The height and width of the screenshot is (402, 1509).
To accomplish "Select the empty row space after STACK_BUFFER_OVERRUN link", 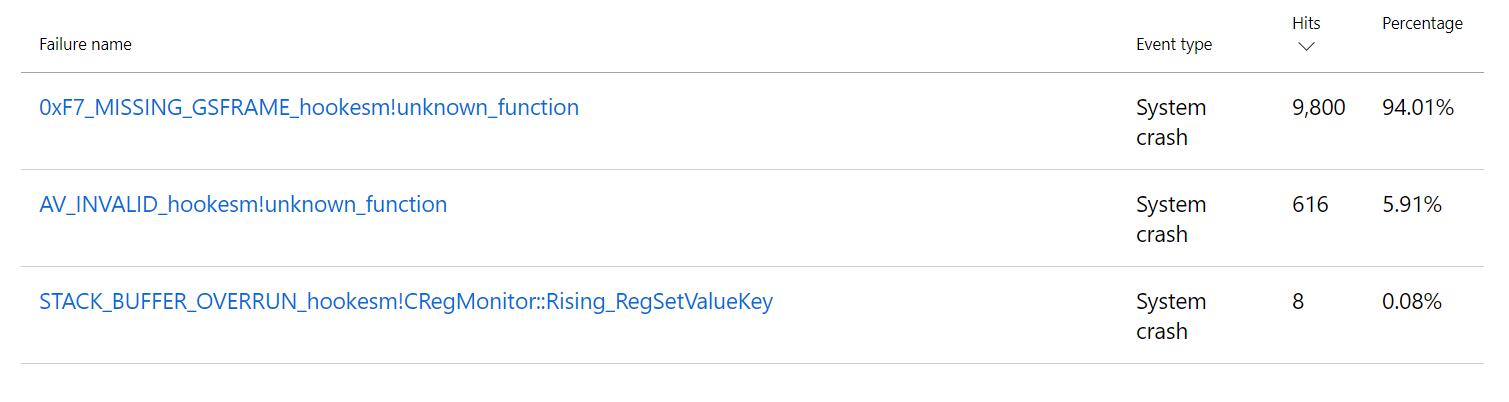I will click(950, 315).
